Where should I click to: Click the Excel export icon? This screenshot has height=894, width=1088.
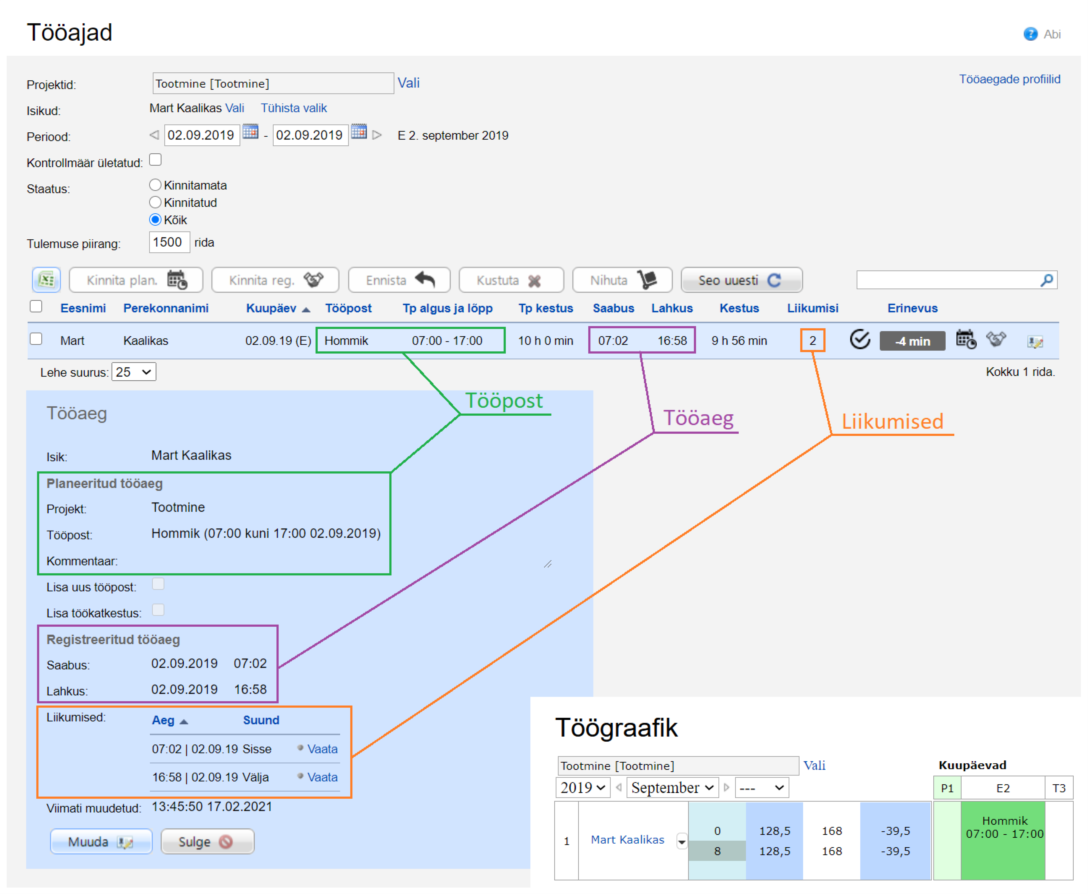pyautogui.click(x=44, y=281)
